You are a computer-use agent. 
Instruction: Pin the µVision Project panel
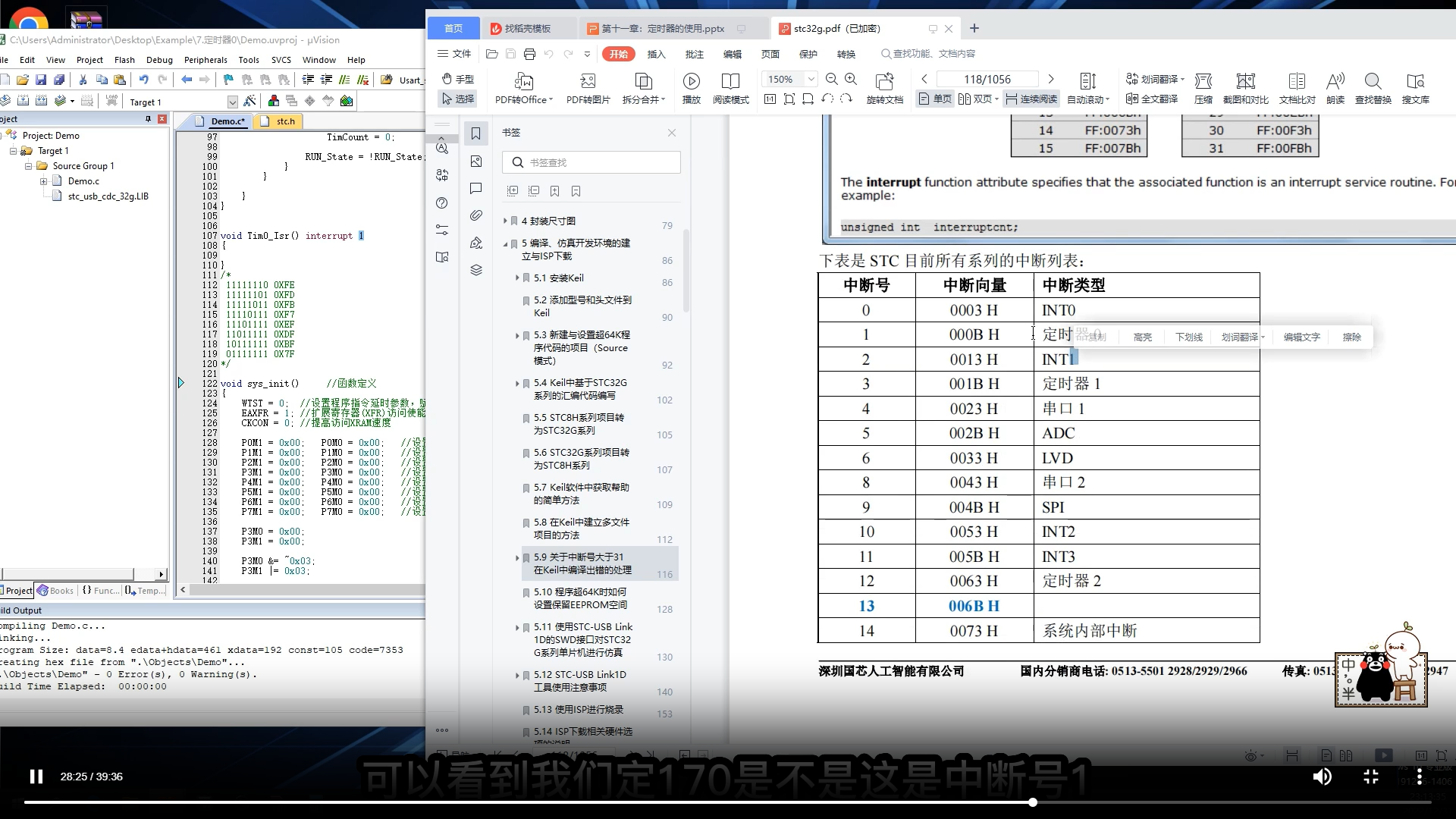[x=148, y=119]
